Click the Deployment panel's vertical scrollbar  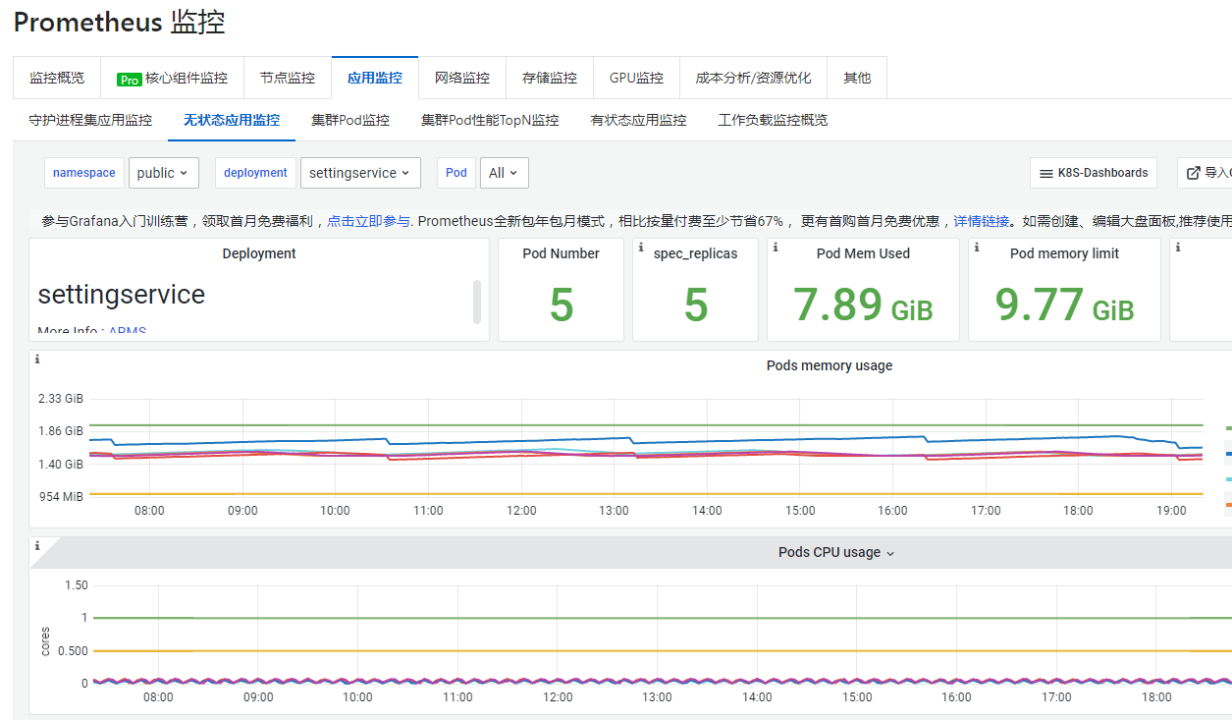(x=477, y=301)
